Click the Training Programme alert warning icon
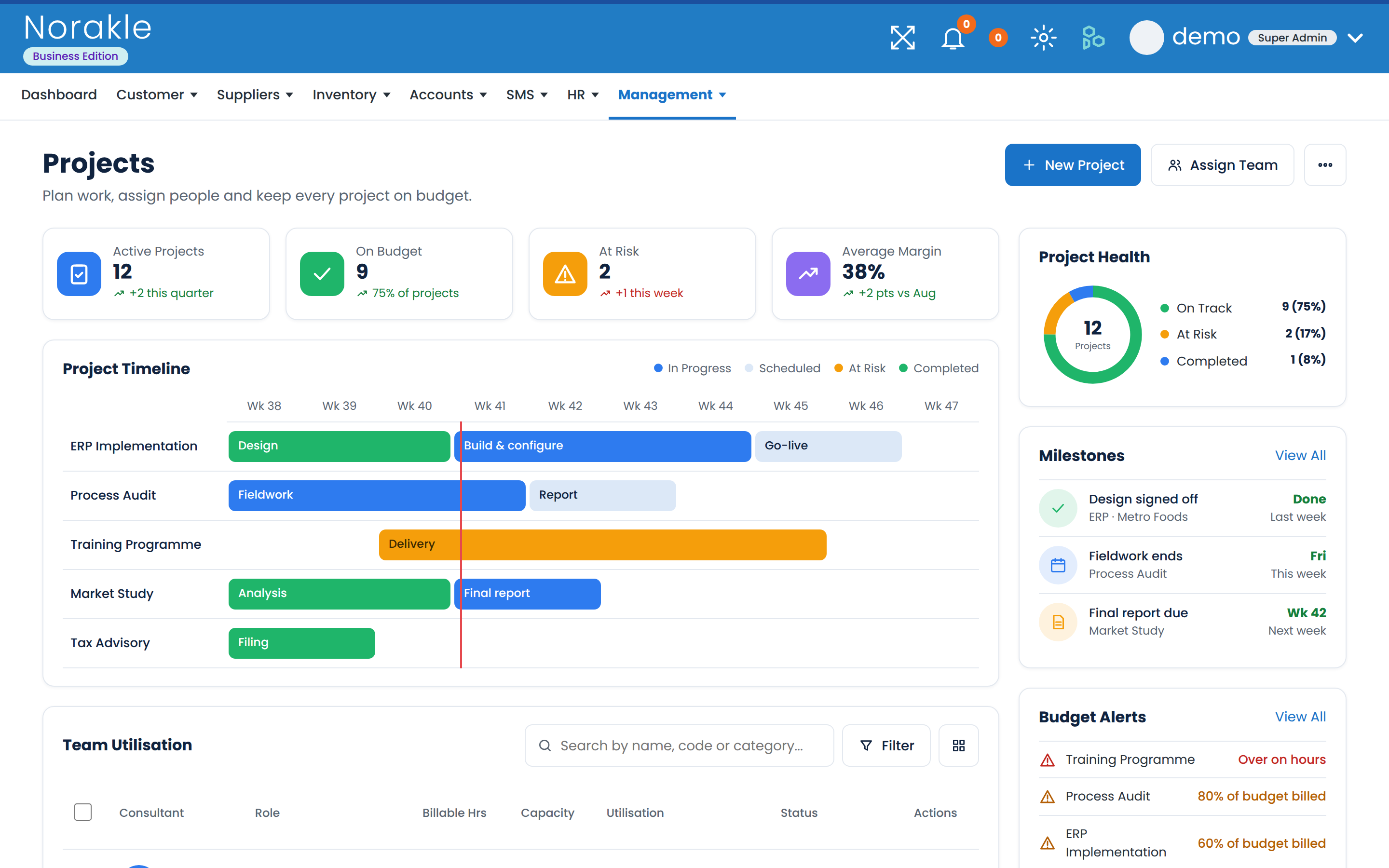 point(1048,760)
